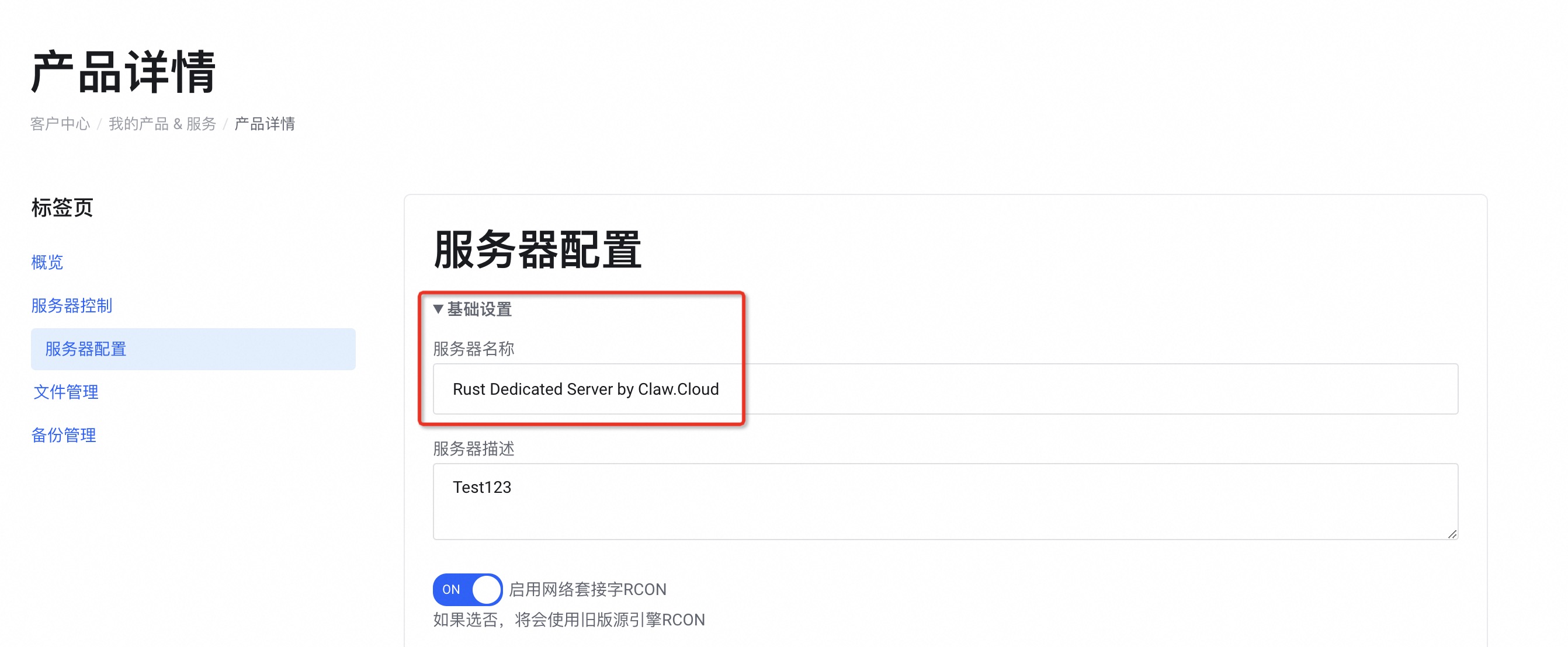The image size is (1568, 647).
Task: Click the large 产品详情 page heading
Action: pyautogui.click(x=124, y=72)
